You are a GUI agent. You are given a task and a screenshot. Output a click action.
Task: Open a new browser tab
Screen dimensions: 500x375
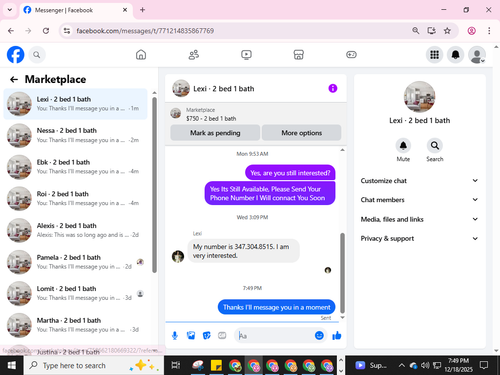pos(142,10)
